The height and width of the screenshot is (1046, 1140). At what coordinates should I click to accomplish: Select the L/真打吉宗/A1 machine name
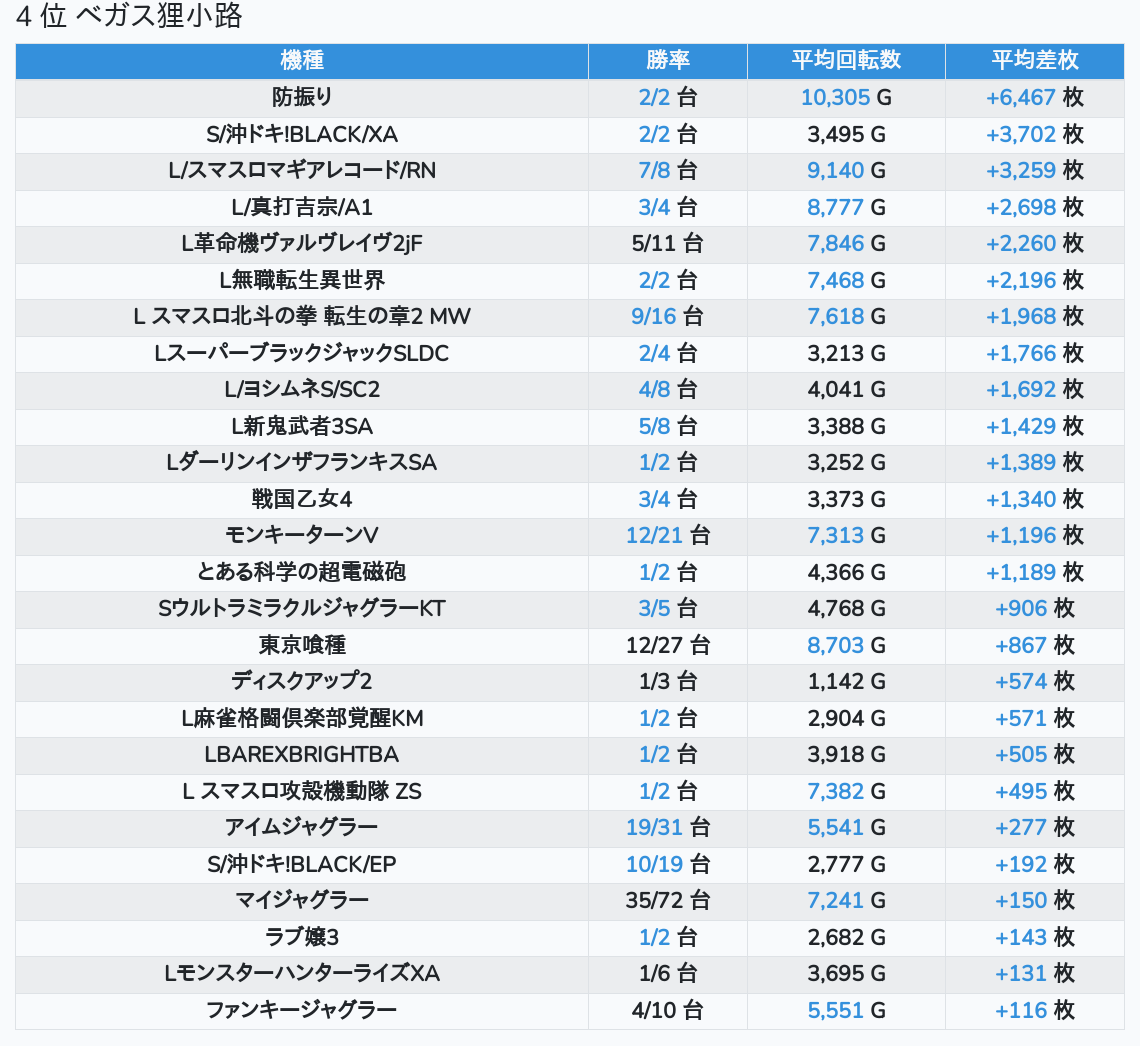(301, 208)
